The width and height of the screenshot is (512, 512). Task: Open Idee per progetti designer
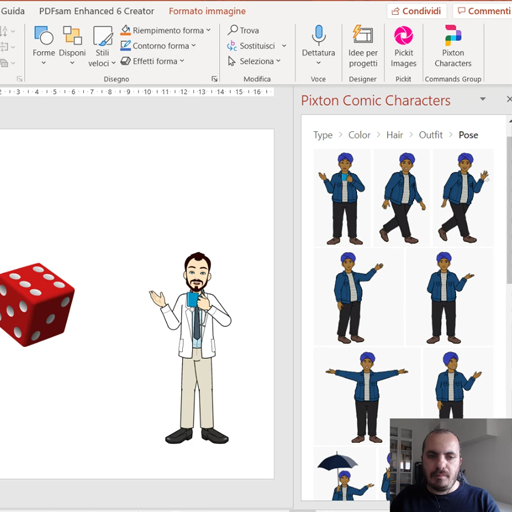point(363,46)
